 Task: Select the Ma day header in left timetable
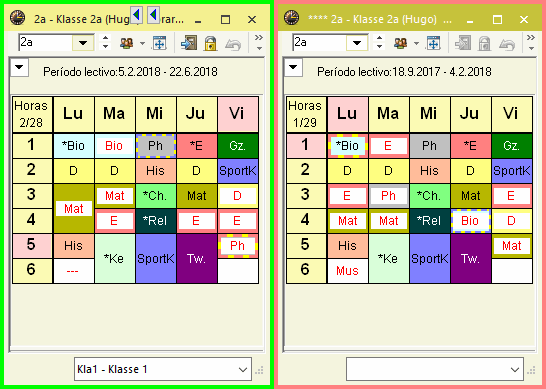pyautogui.click(x=115, y=114)
